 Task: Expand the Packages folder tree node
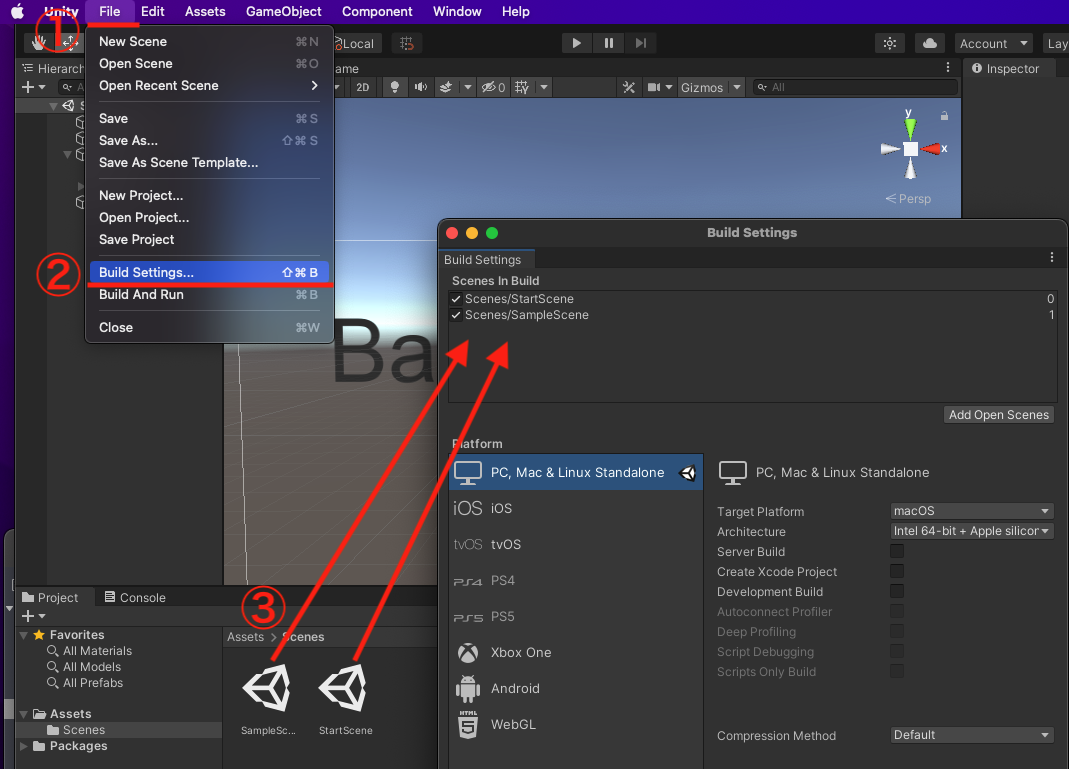coord(24,746)
